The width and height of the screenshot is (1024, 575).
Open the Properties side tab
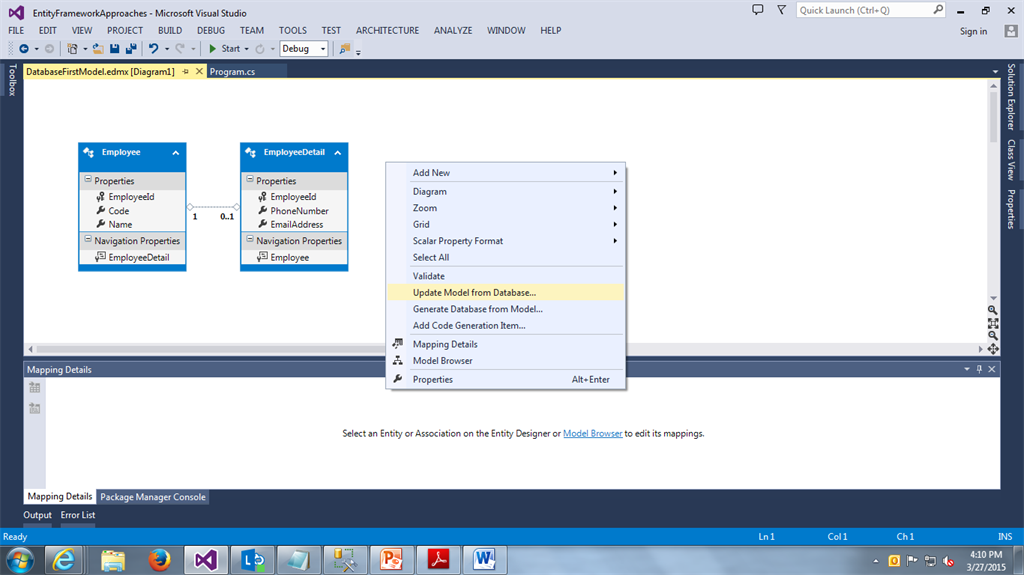pyautogui.click(x=1011, y=209)
